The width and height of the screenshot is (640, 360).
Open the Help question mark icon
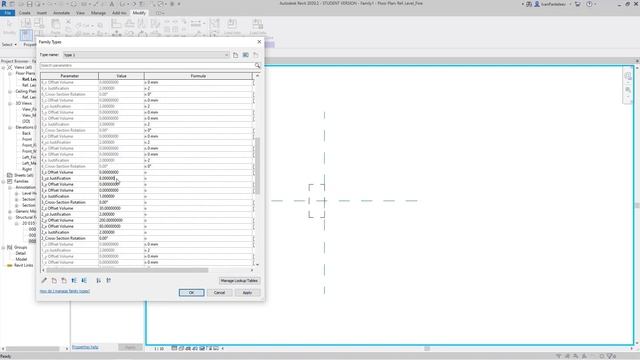tap(589, 4)
